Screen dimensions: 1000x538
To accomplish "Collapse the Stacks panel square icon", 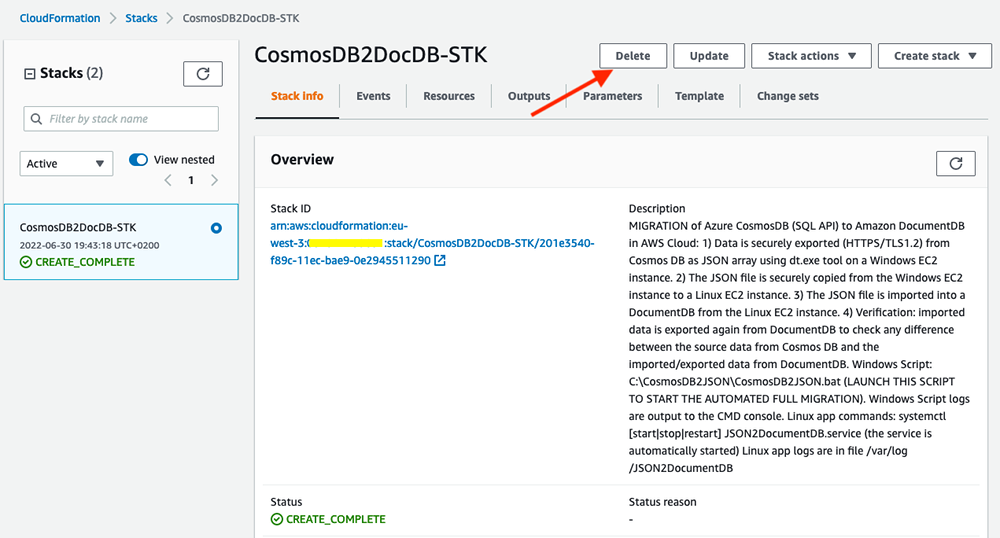I will [x=29, y=74].
